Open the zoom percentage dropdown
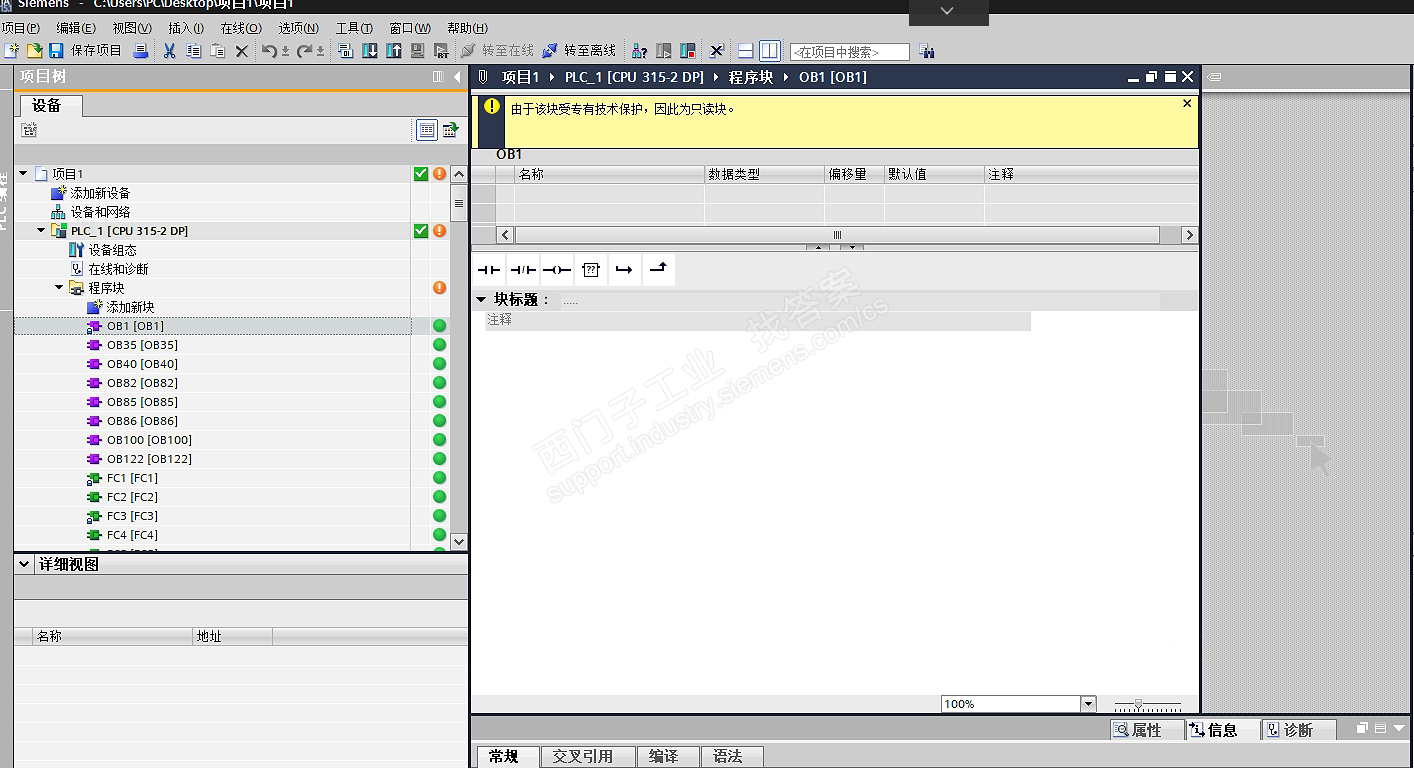Viewport: 1414px width, 768px height. click(x=1088, y=704)
